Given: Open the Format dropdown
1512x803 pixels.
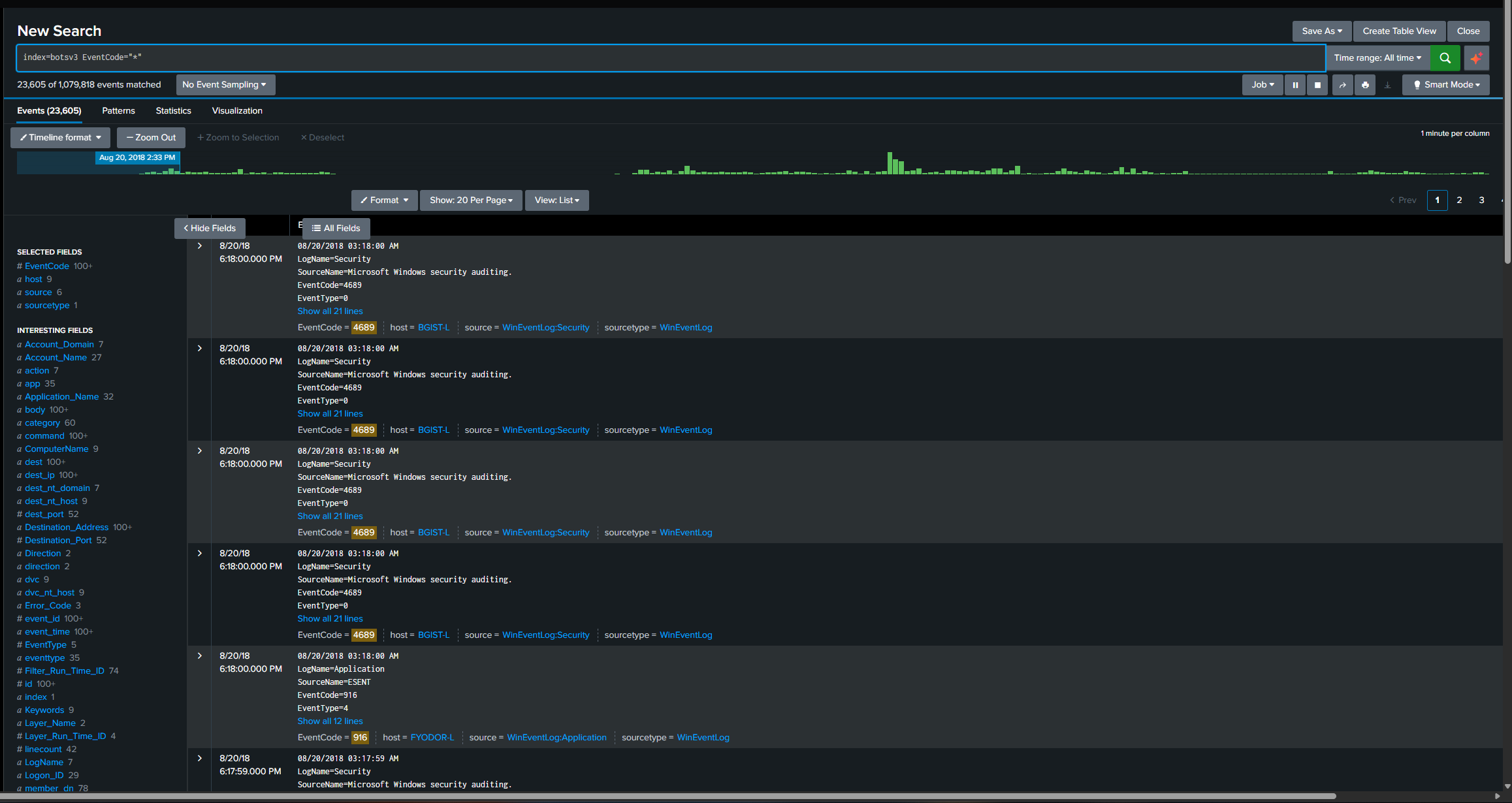Looking at the screenshot, I should pos(385,200).
